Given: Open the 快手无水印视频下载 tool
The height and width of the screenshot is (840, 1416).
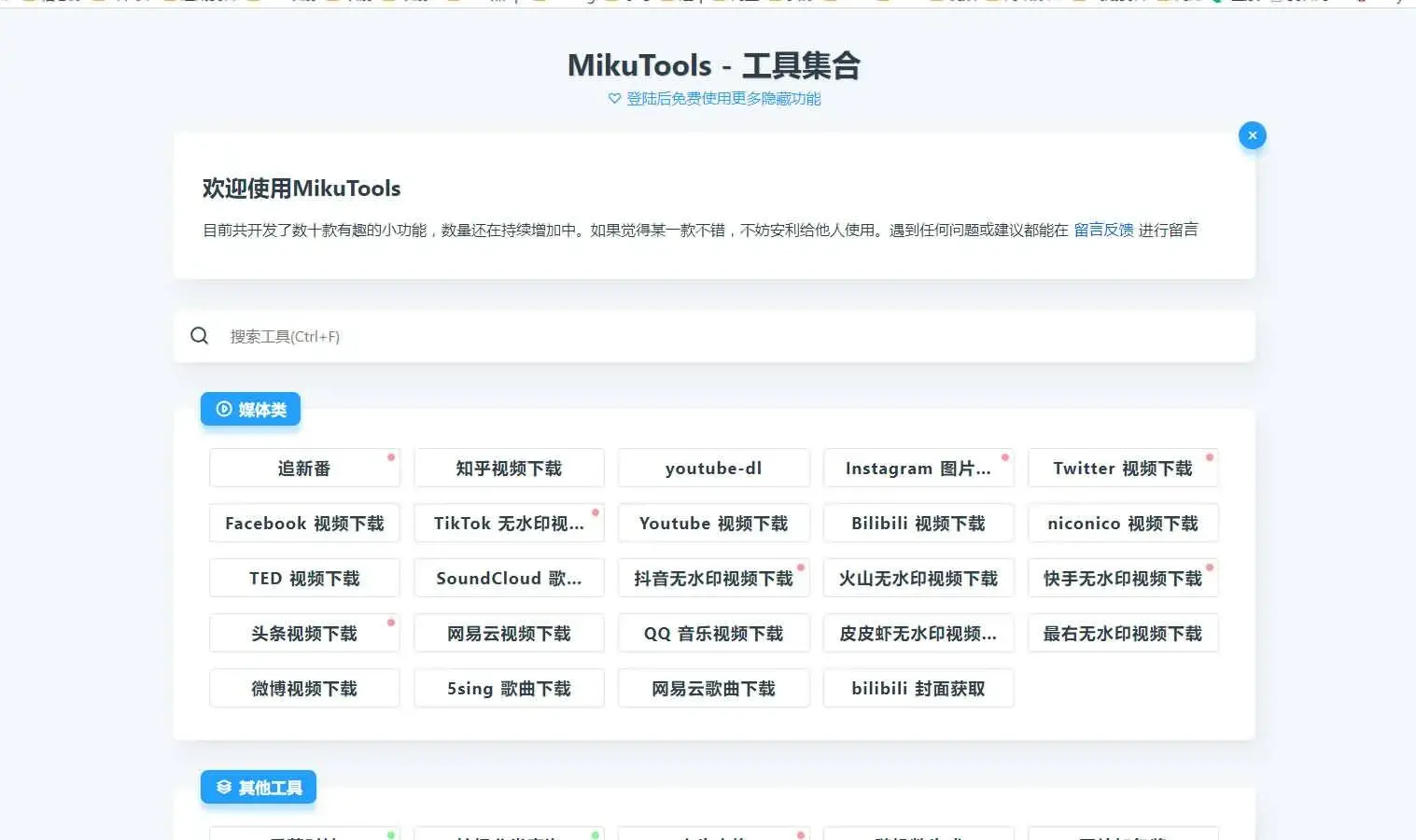Looking at the screenshot, I should pyautogui.click(x=1123, y=579).
